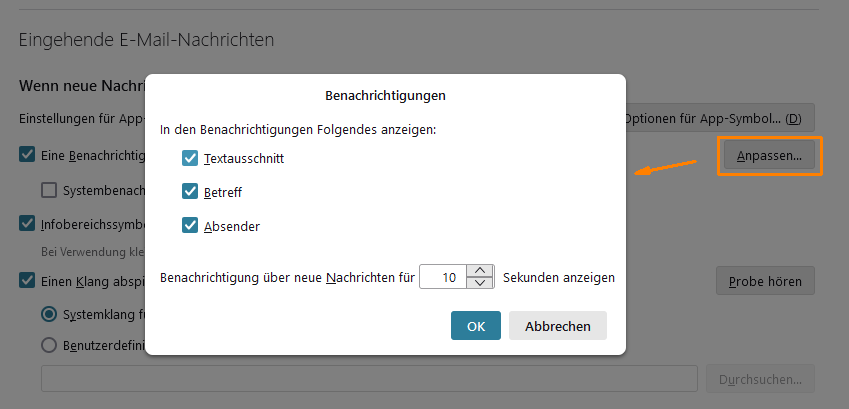Uncheck the Textausschnitt checkbox

(190, 158)
